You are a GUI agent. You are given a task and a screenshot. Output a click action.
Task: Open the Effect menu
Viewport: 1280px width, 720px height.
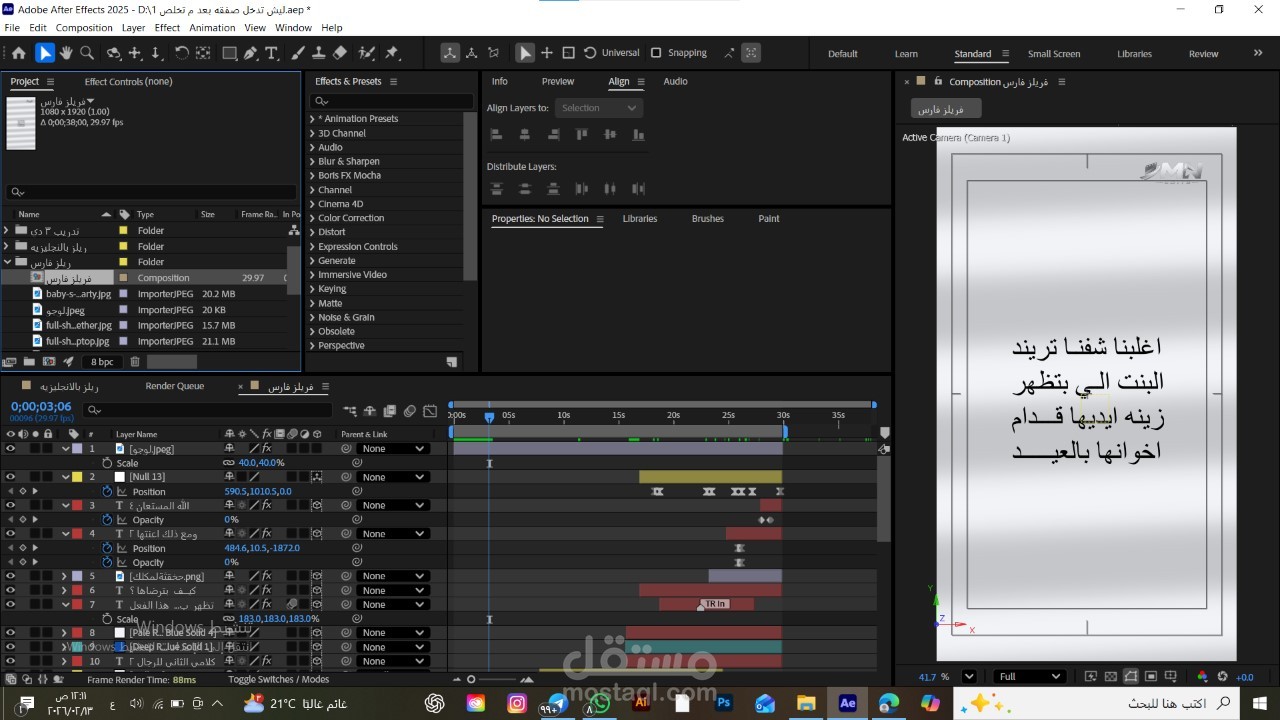167,28
